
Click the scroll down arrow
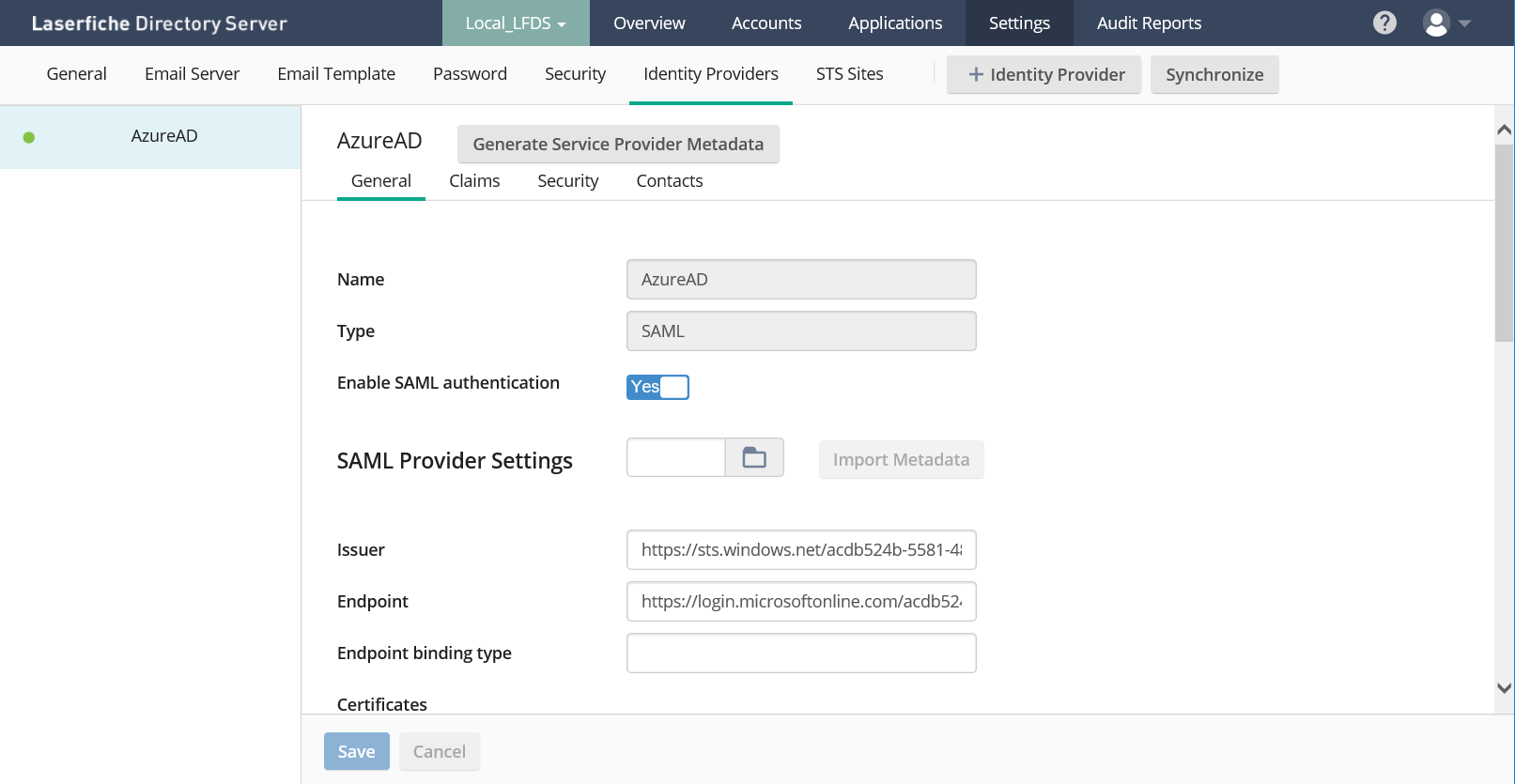pos(1504,687)
